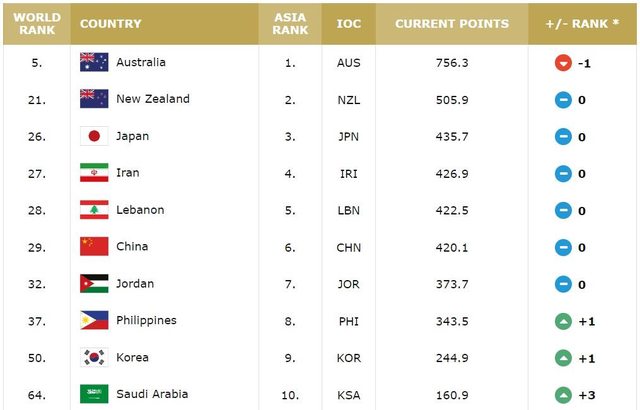640x410 pixels.
Task: Click the Jordan flag icon
Action: pos(94,284)
